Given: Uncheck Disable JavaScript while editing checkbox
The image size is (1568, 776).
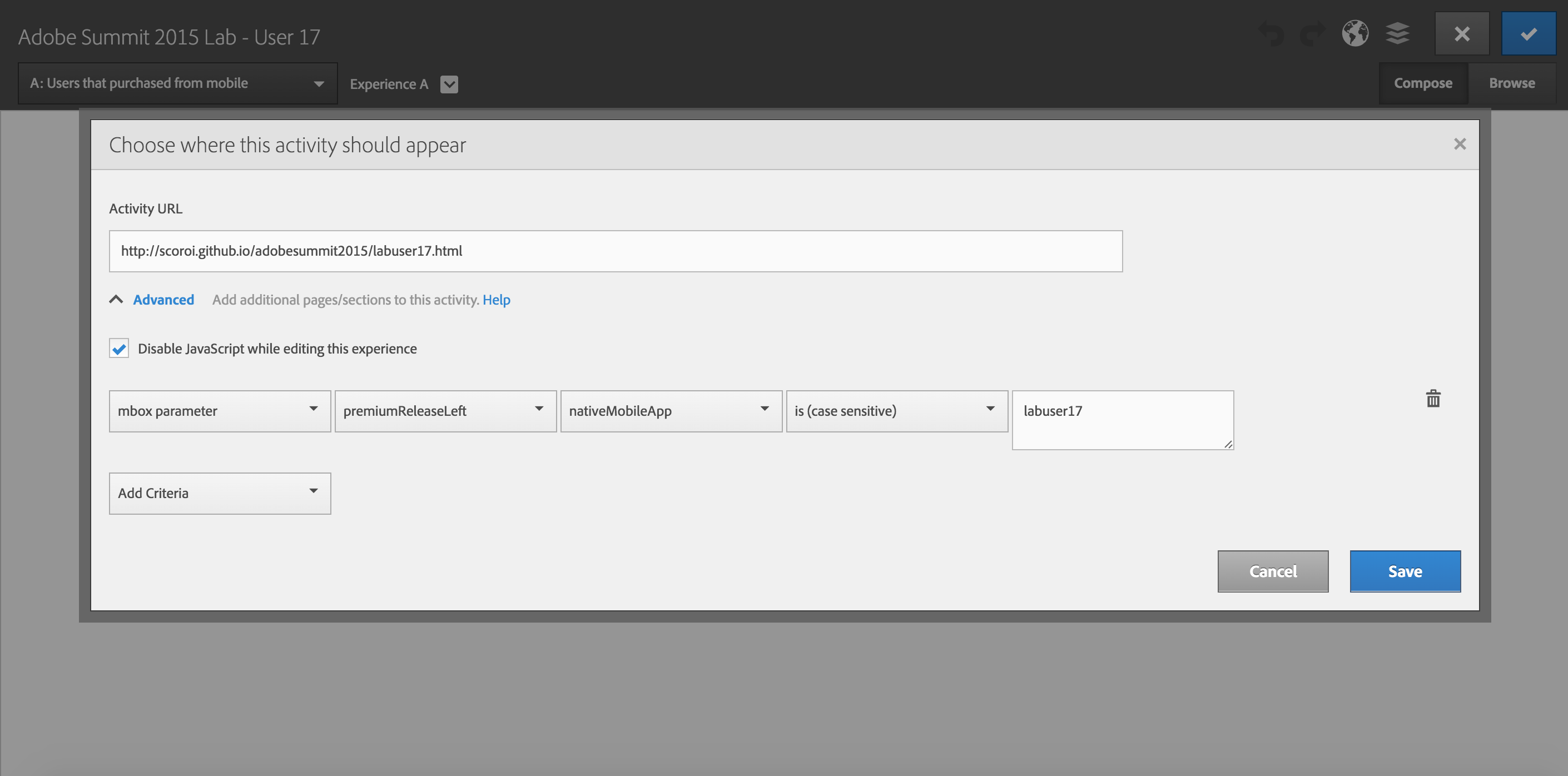Looking at the screenshot, I should click(x=120, y=349).
